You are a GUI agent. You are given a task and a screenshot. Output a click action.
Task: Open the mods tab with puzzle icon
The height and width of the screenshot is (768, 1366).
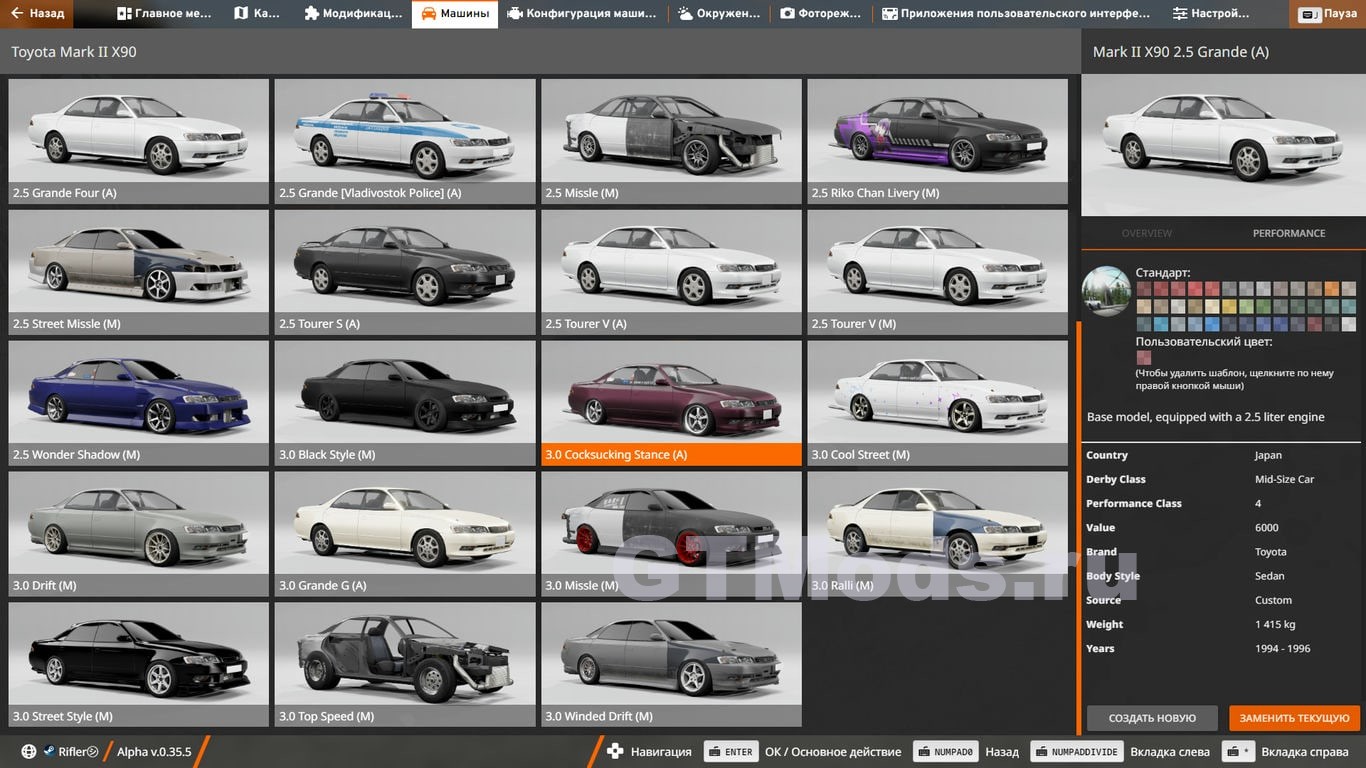(353, 14)
